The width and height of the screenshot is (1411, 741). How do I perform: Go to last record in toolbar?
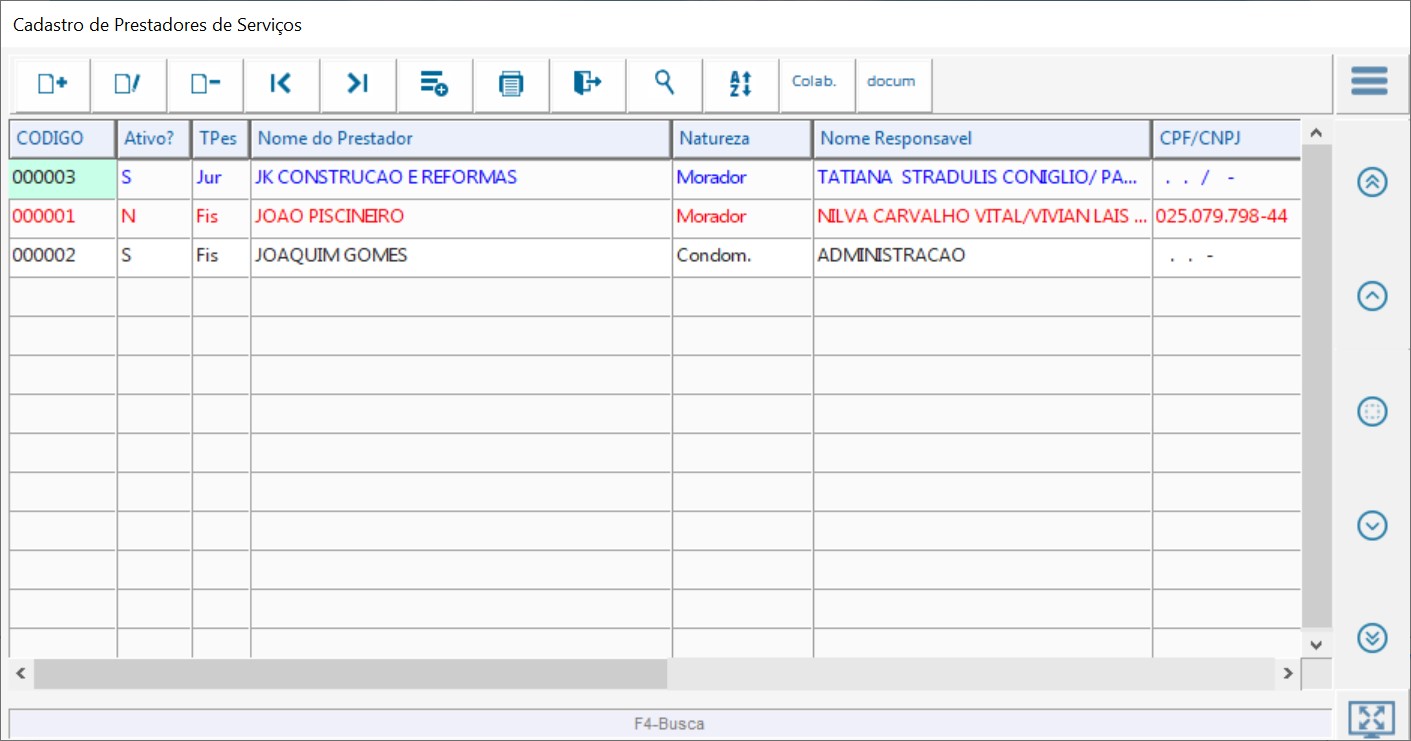pos(358,84)
